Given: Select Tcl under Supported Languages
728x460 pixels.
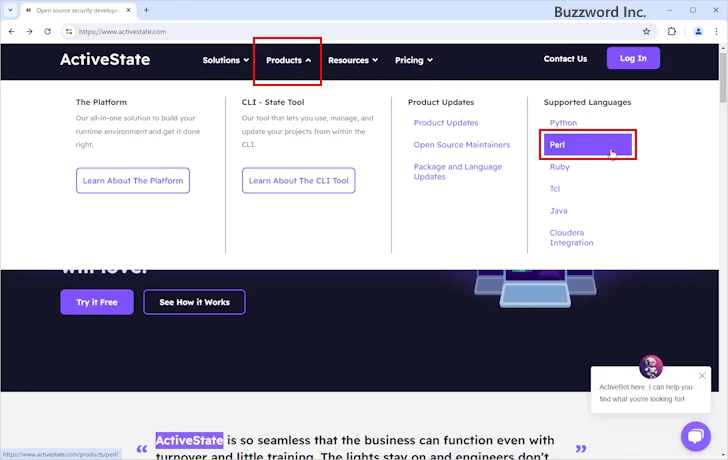Looking at the screenshot, I should point(555,188).
